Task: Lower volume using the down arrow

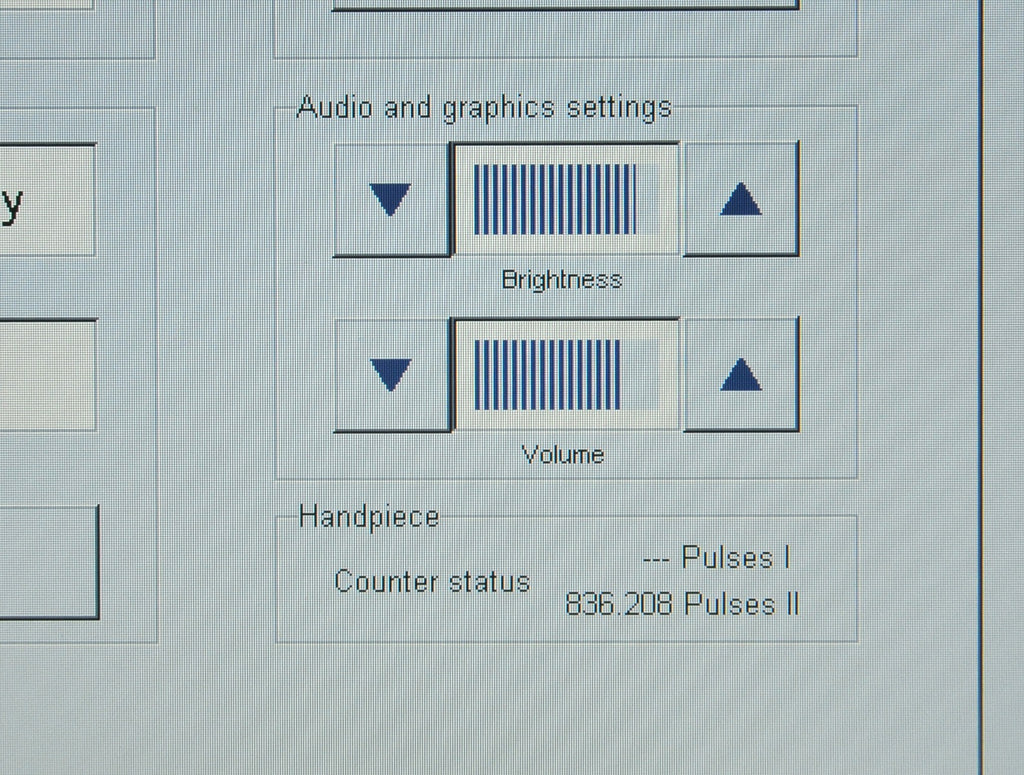Action: pyautogui.click(x=392, y=375)
